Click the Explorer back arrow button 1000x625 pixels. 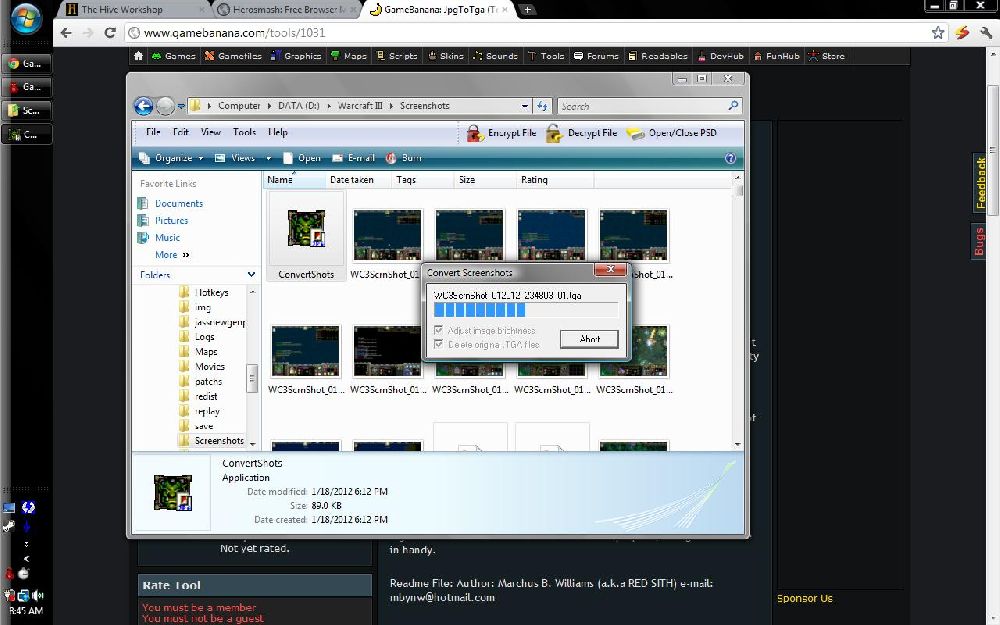143,106
